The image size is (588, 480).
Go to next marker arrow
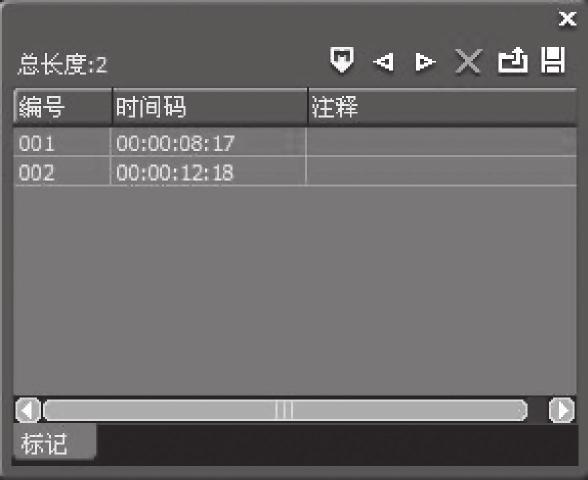[425, 62]
